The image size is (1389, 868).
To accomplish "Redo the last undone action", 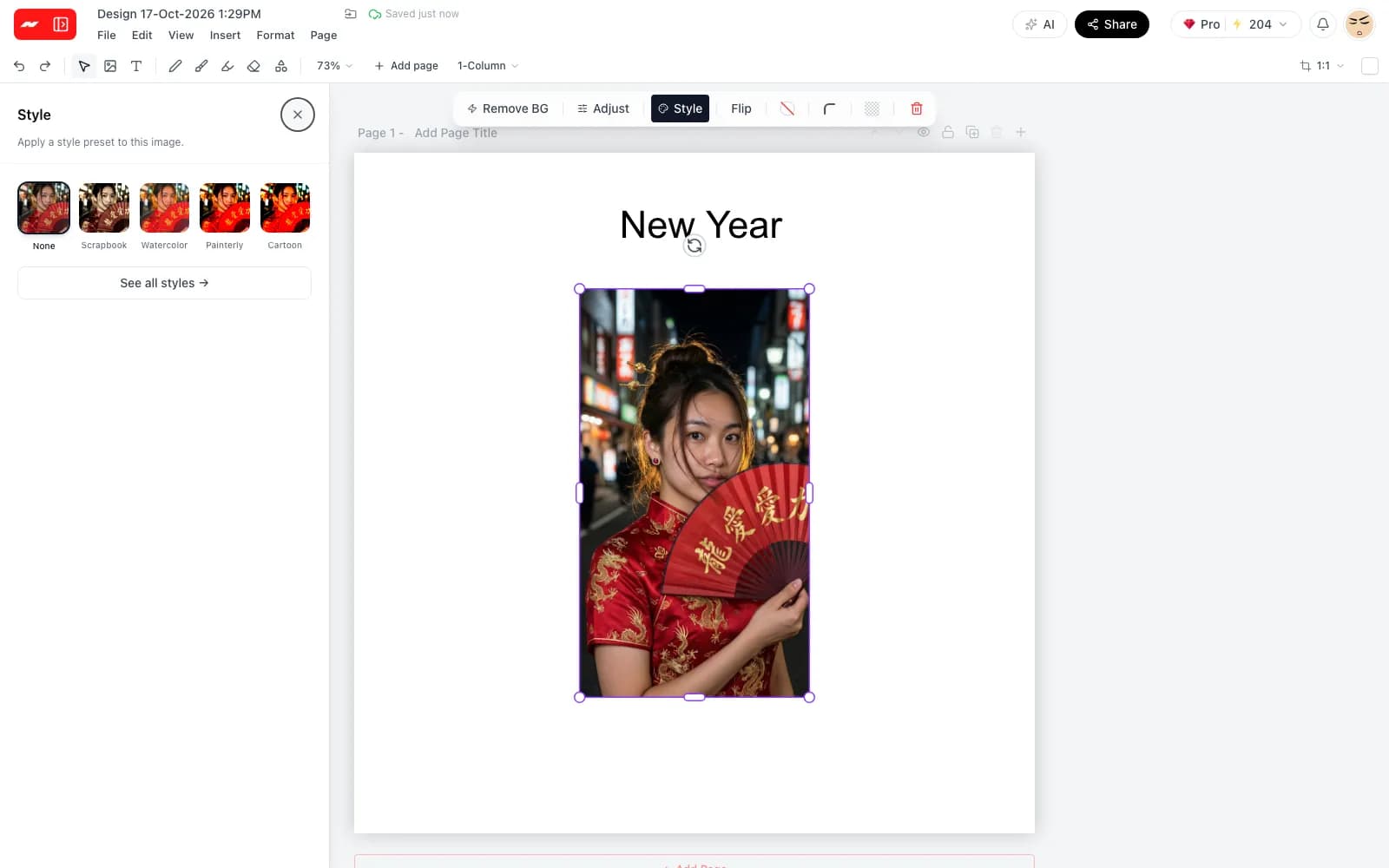I will point(45,66).
